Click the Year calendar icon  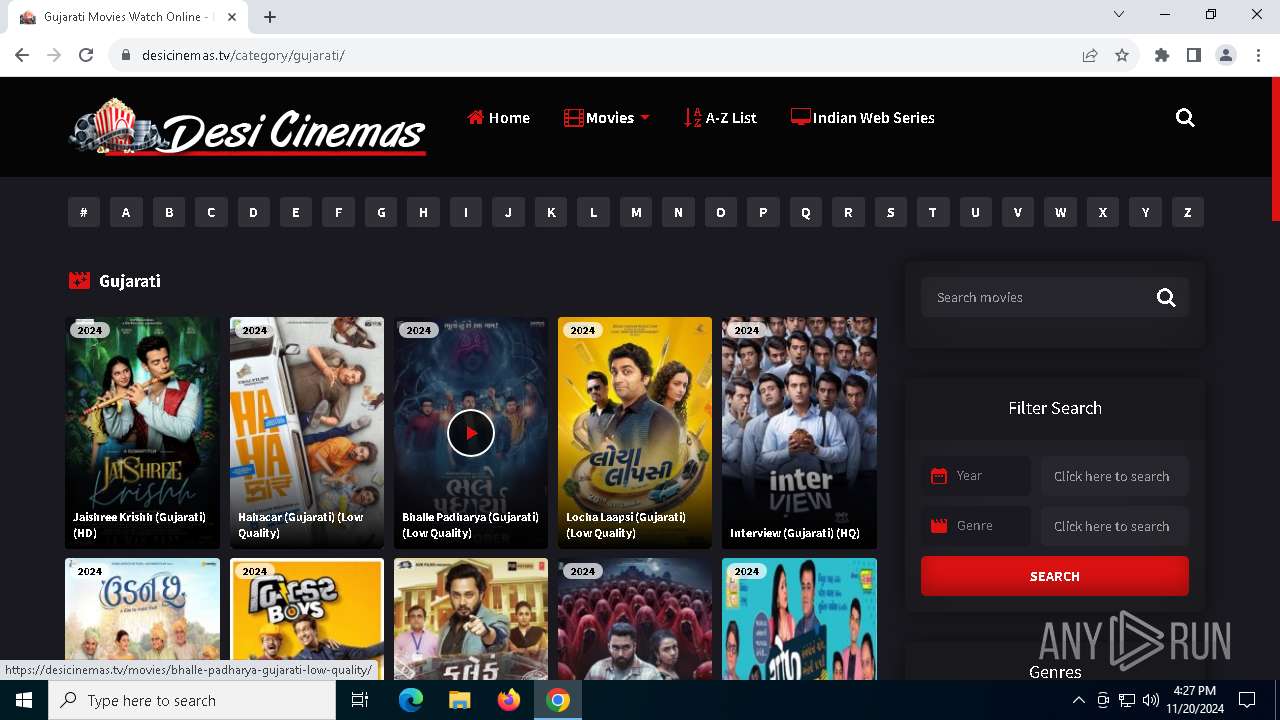[939, 476]
